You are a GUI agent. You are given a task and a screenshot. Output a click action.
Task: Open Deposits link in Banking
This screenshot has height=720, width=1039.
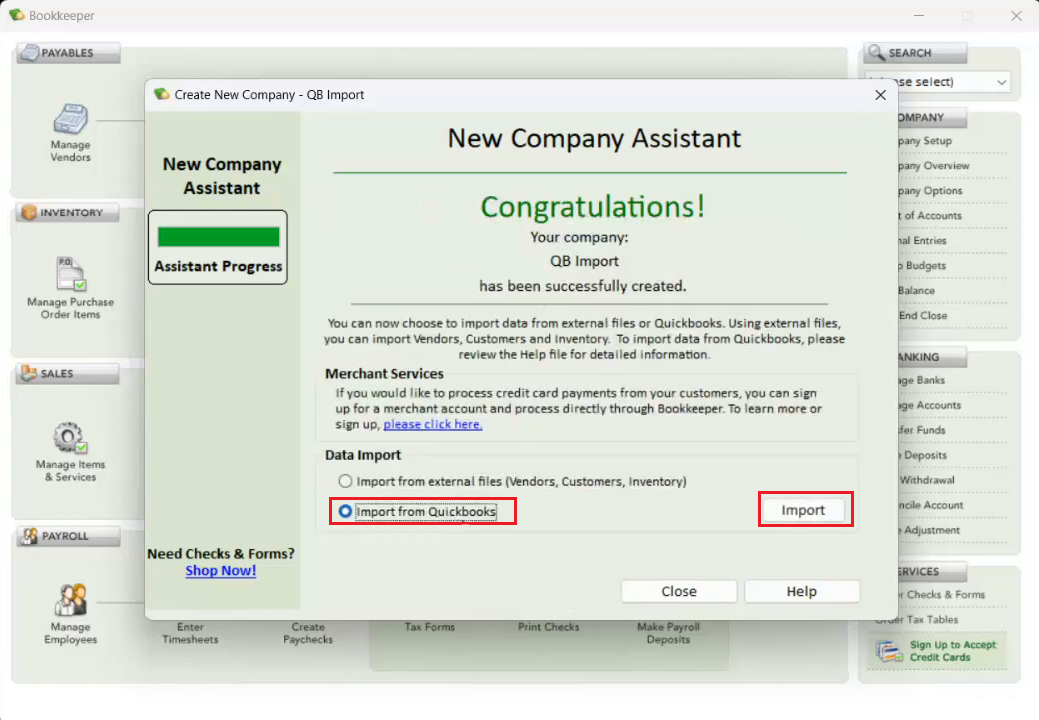(923, 455)
